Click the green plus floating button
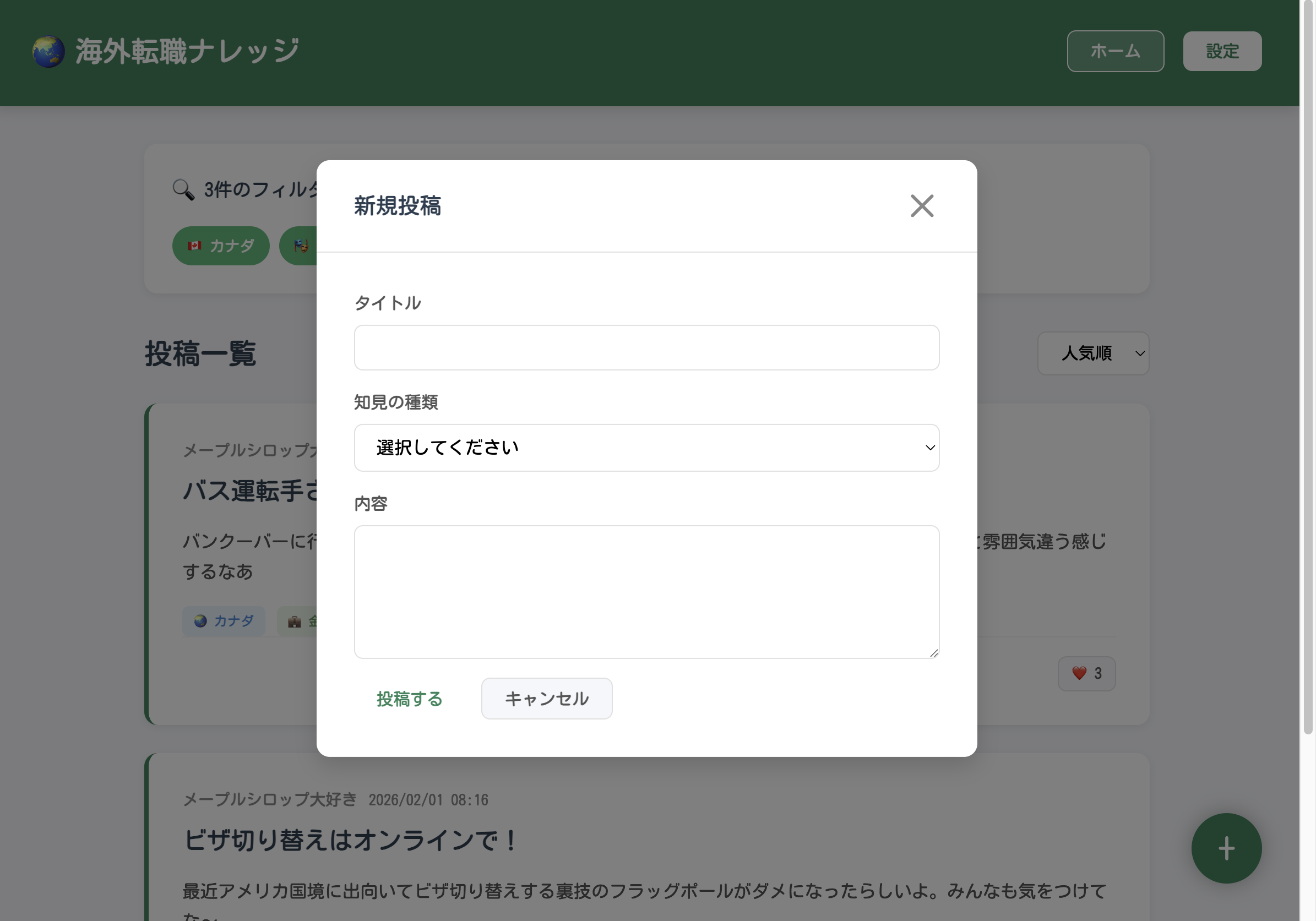The image size is (1316, 921). pos(1226,848)
